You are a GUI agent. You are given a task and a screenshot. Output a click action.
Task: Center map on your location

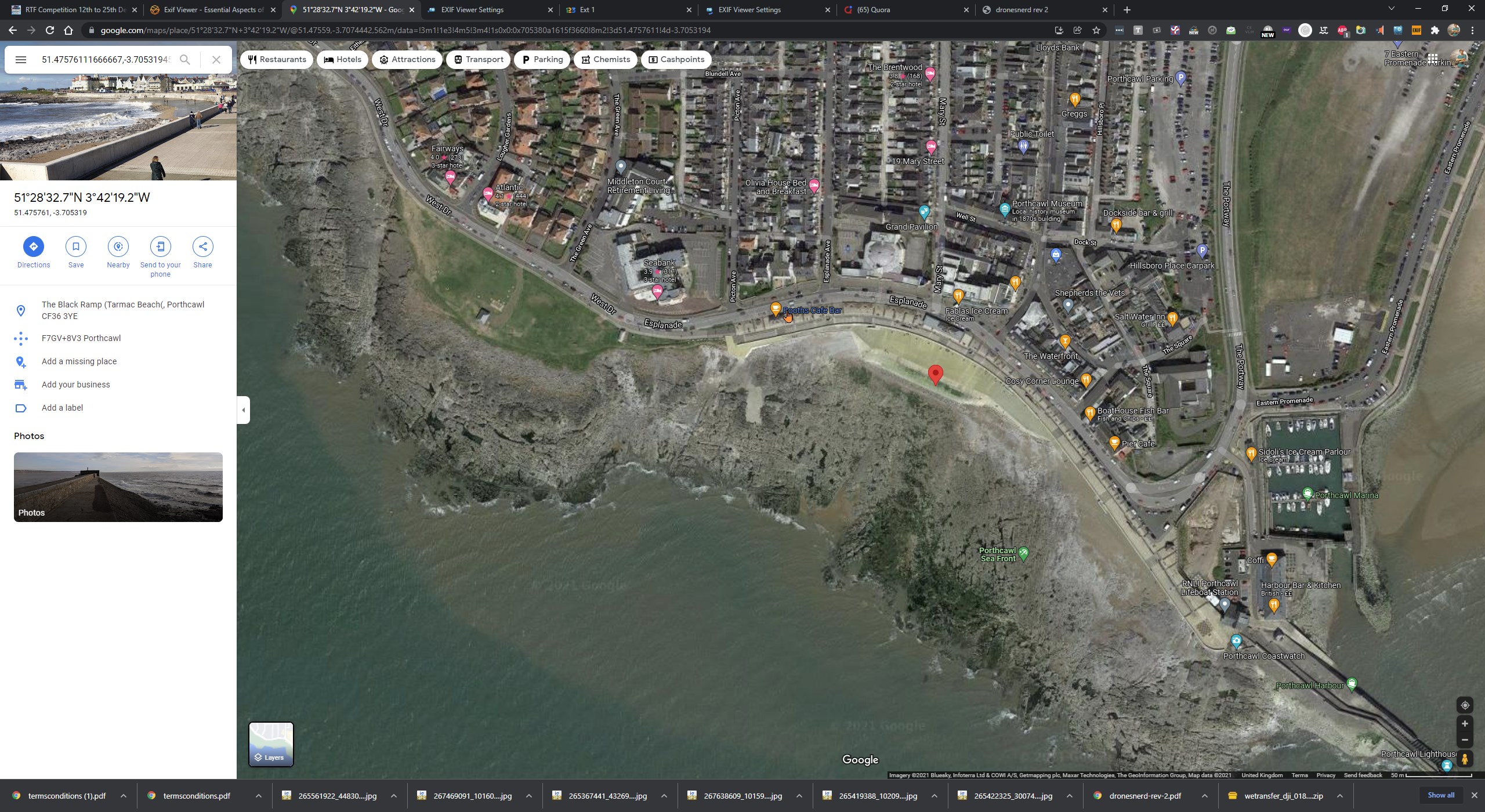[x=1465, y=705]
